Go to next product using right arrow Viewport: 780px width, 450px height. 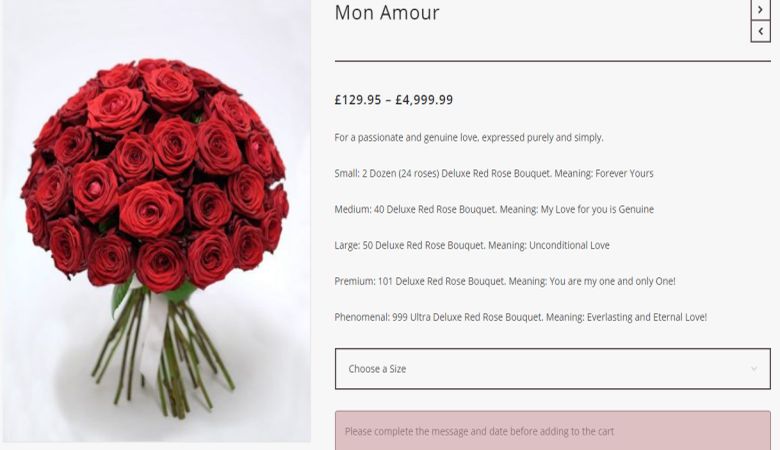click(x=760, y=9)
